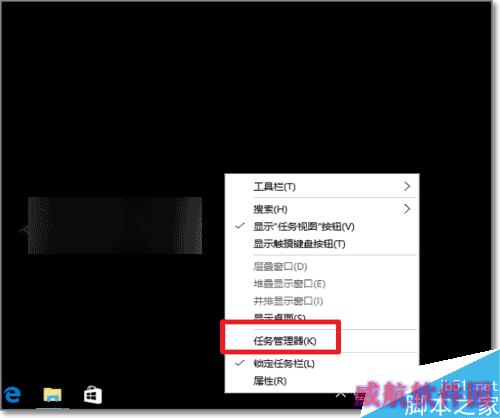Expand the arrow beside 搜索(H)
500x418 pixels.
click(407, 209)
